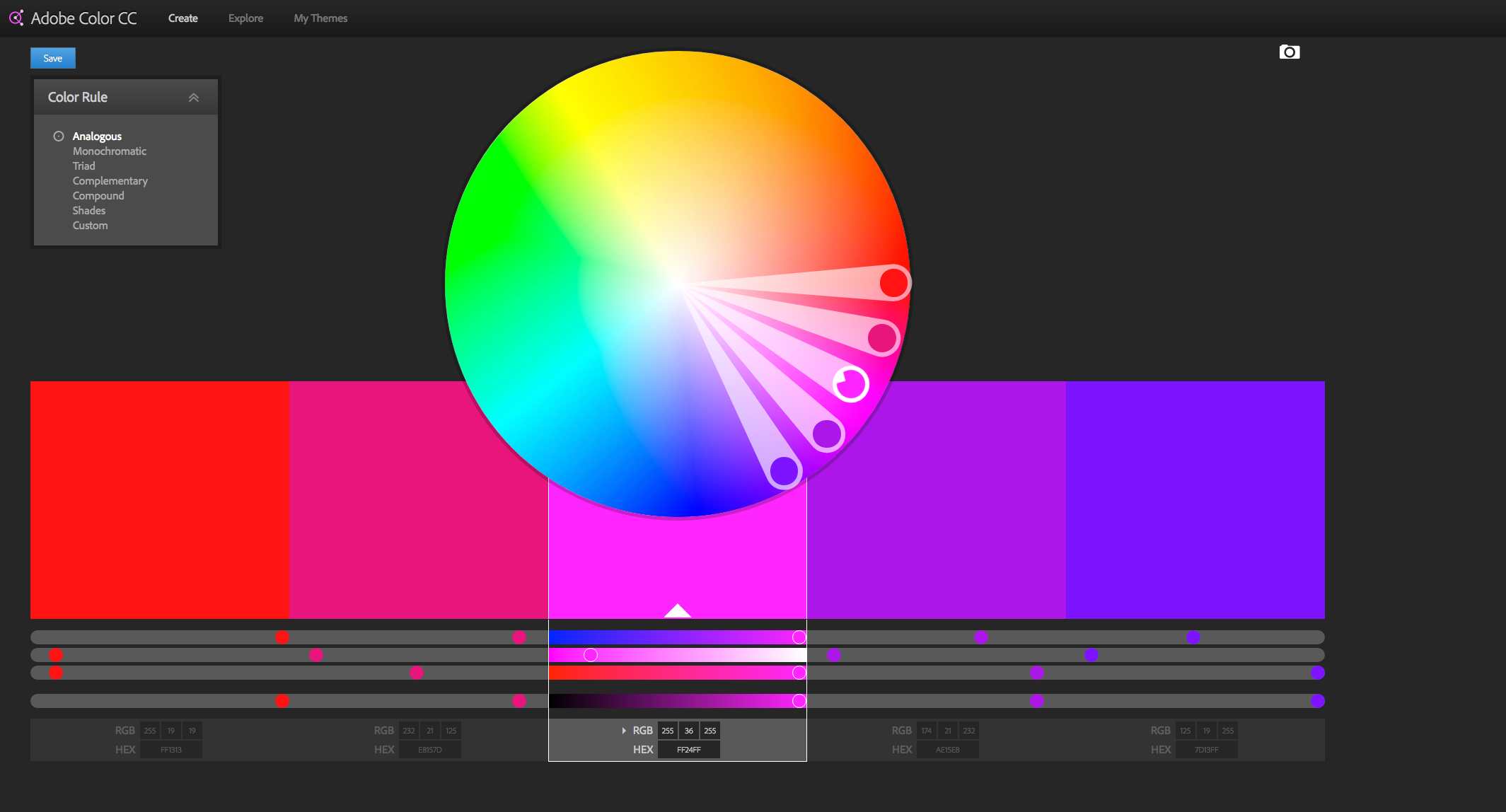
Task: Choose the Compound color rule
Action: [x=98, y=196]
